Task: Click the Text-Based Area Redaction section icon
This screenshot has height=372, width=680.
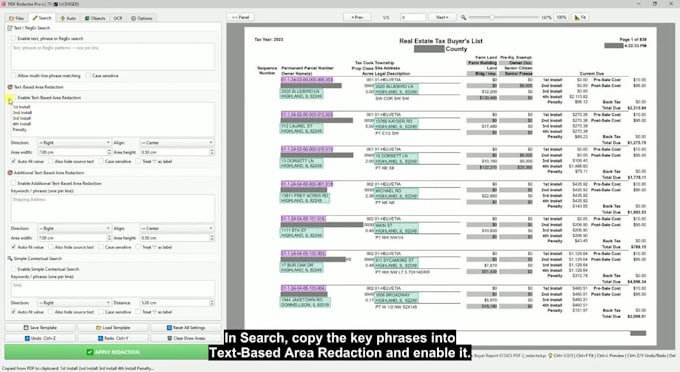Action: [10, 87]
